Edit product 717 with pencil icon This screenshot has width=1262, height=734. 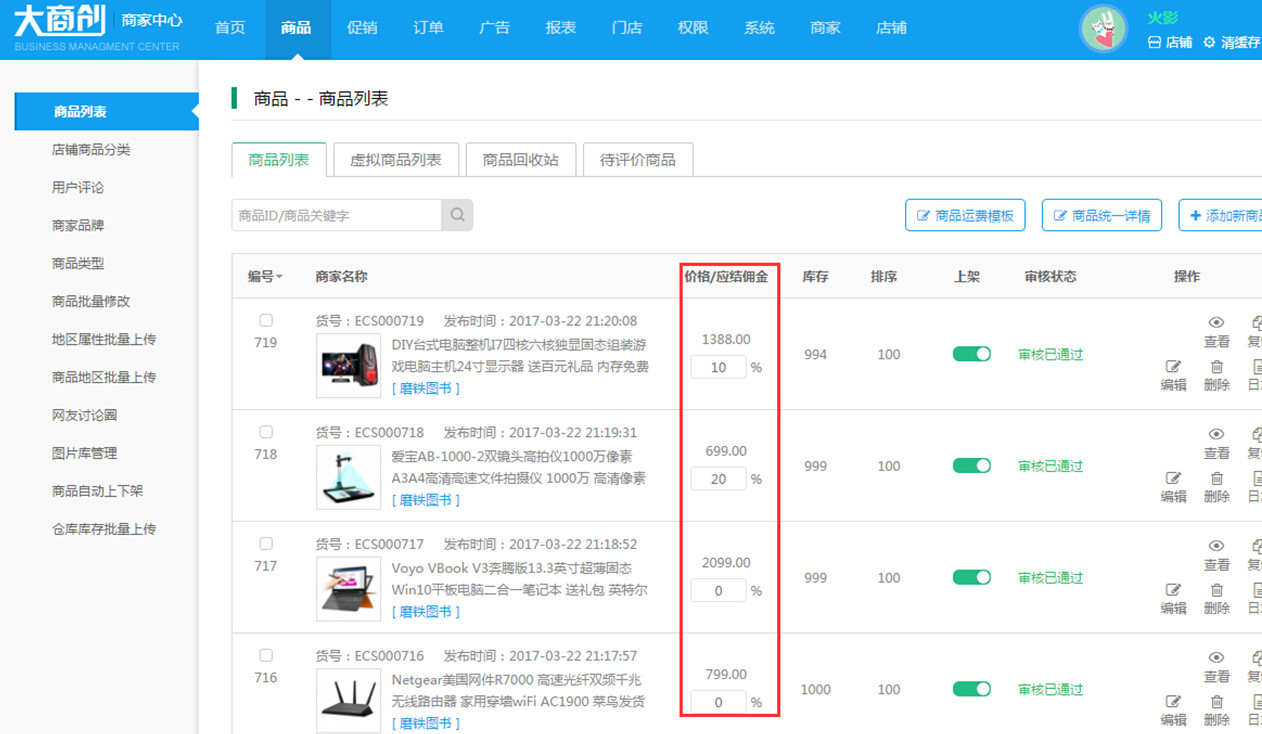click(x=1173, y=591)
